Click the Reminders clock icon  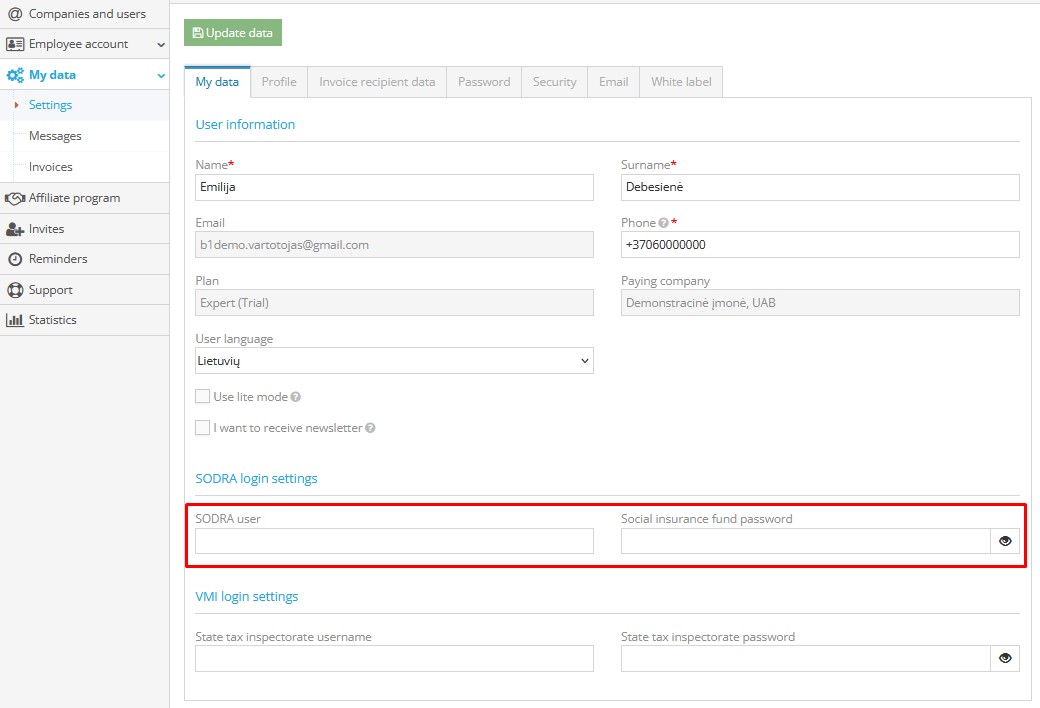[x=15, y=259]
